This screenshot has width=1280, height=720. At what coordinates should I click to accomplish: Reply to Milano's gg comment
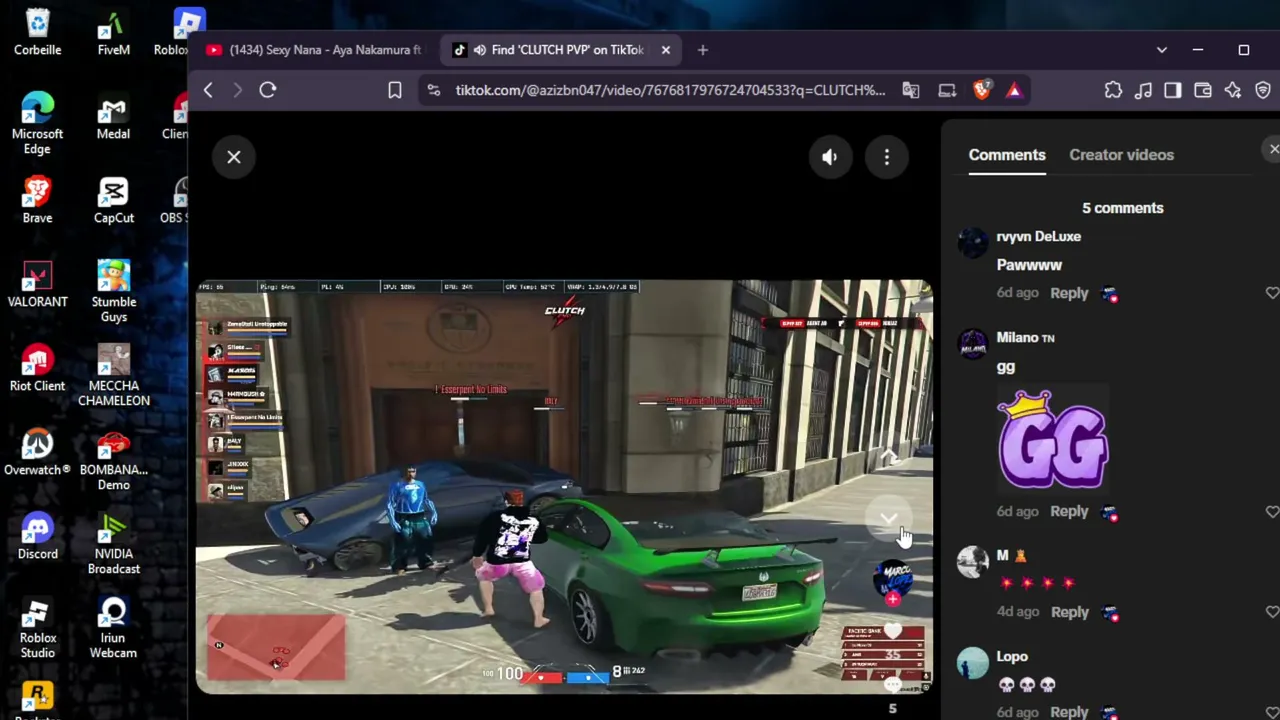1069,511
